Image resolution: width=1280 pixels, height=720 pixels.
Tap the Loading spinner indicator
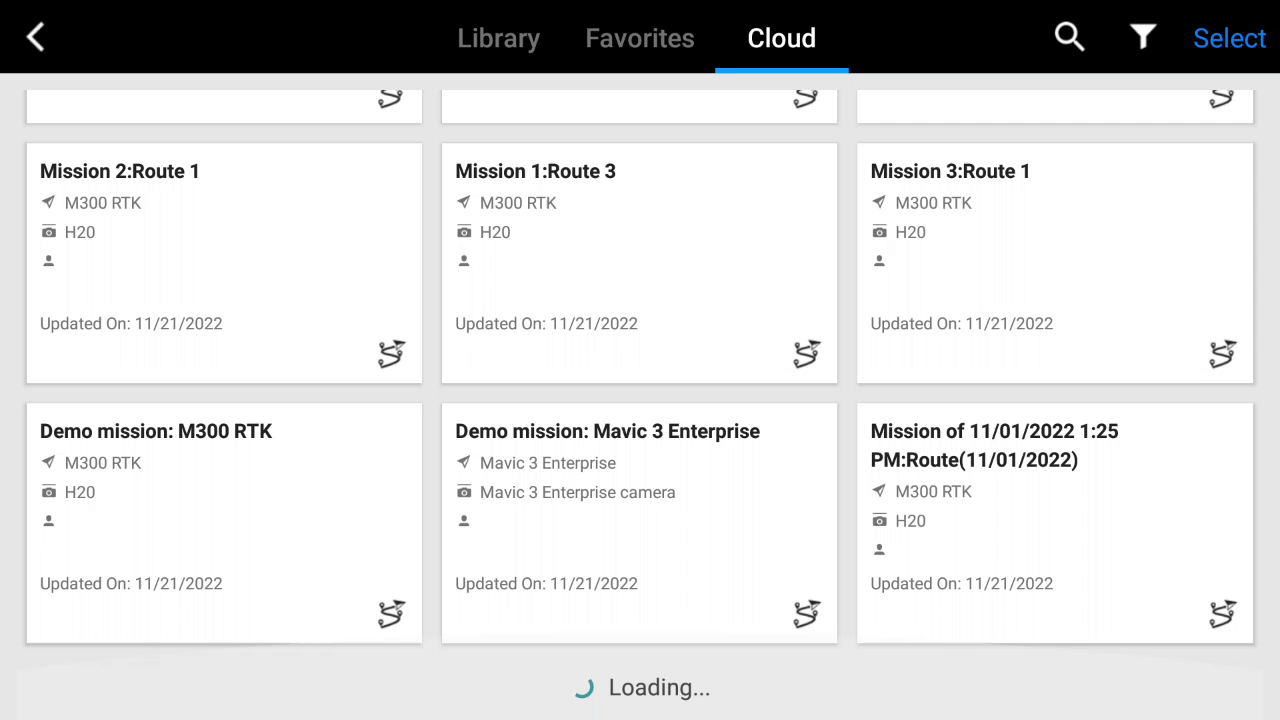[x=585, y=688]
